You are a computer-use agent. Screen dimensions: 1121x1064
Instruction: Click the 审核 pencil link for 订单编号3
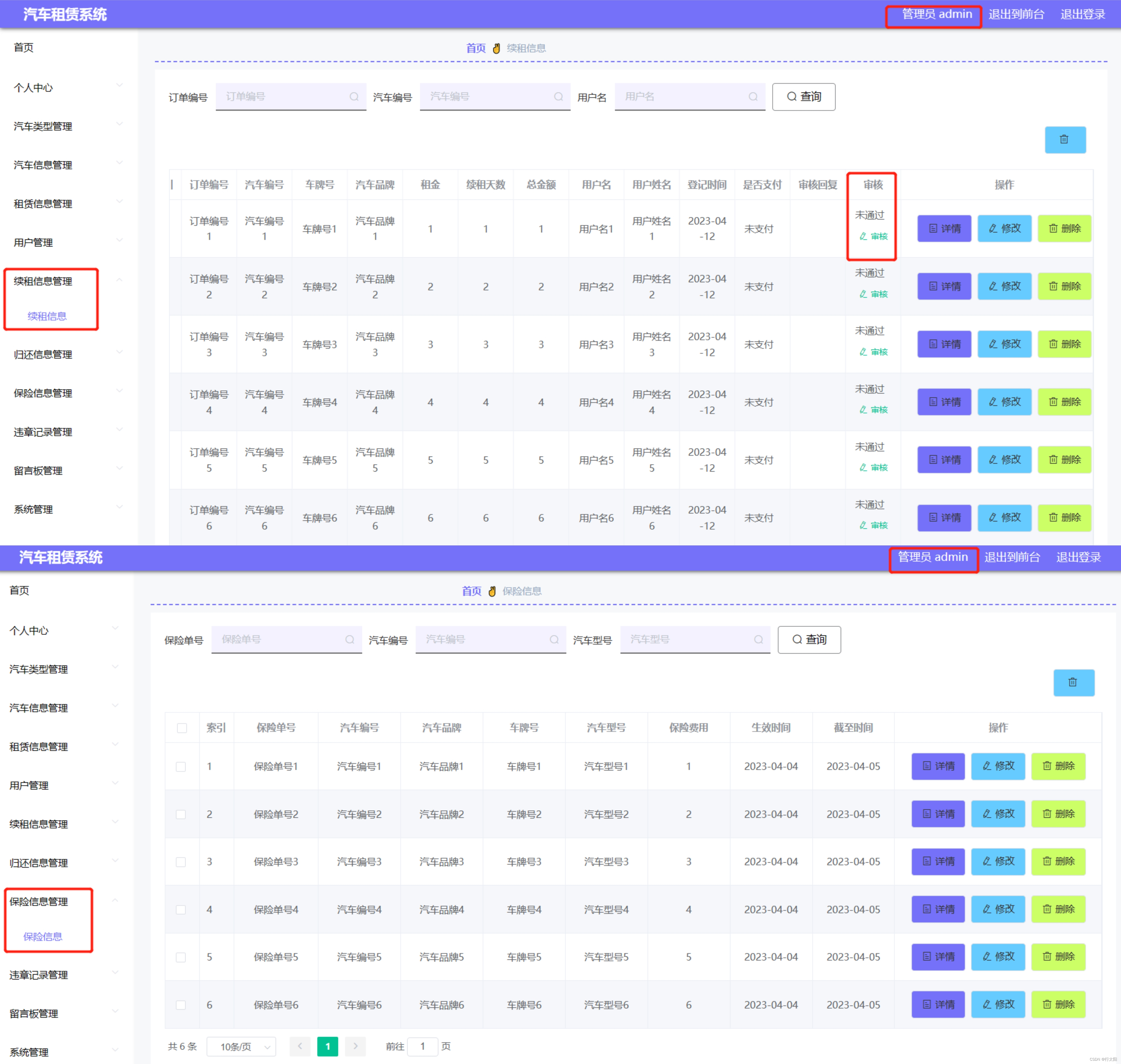(x=873, y=352)
